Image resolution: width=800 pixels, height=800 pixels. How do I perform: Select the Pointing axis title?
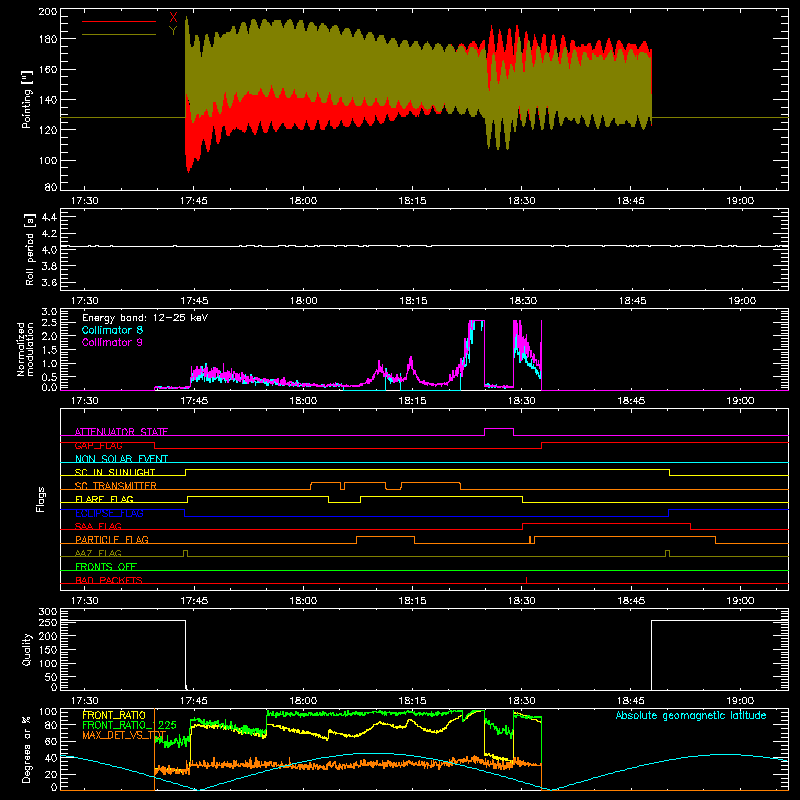click(x=27, y=99)
